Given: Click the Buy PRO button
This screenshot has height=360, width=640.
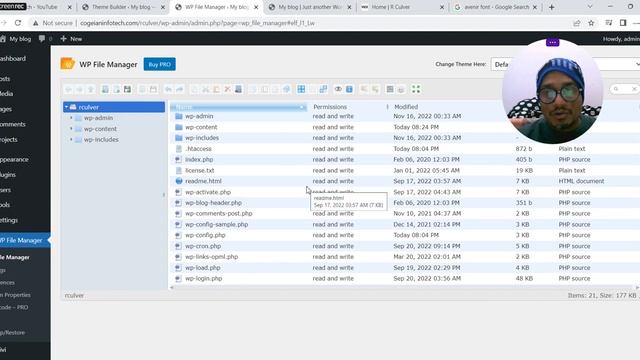Looking at the screenshot, I should pos(160,64).
